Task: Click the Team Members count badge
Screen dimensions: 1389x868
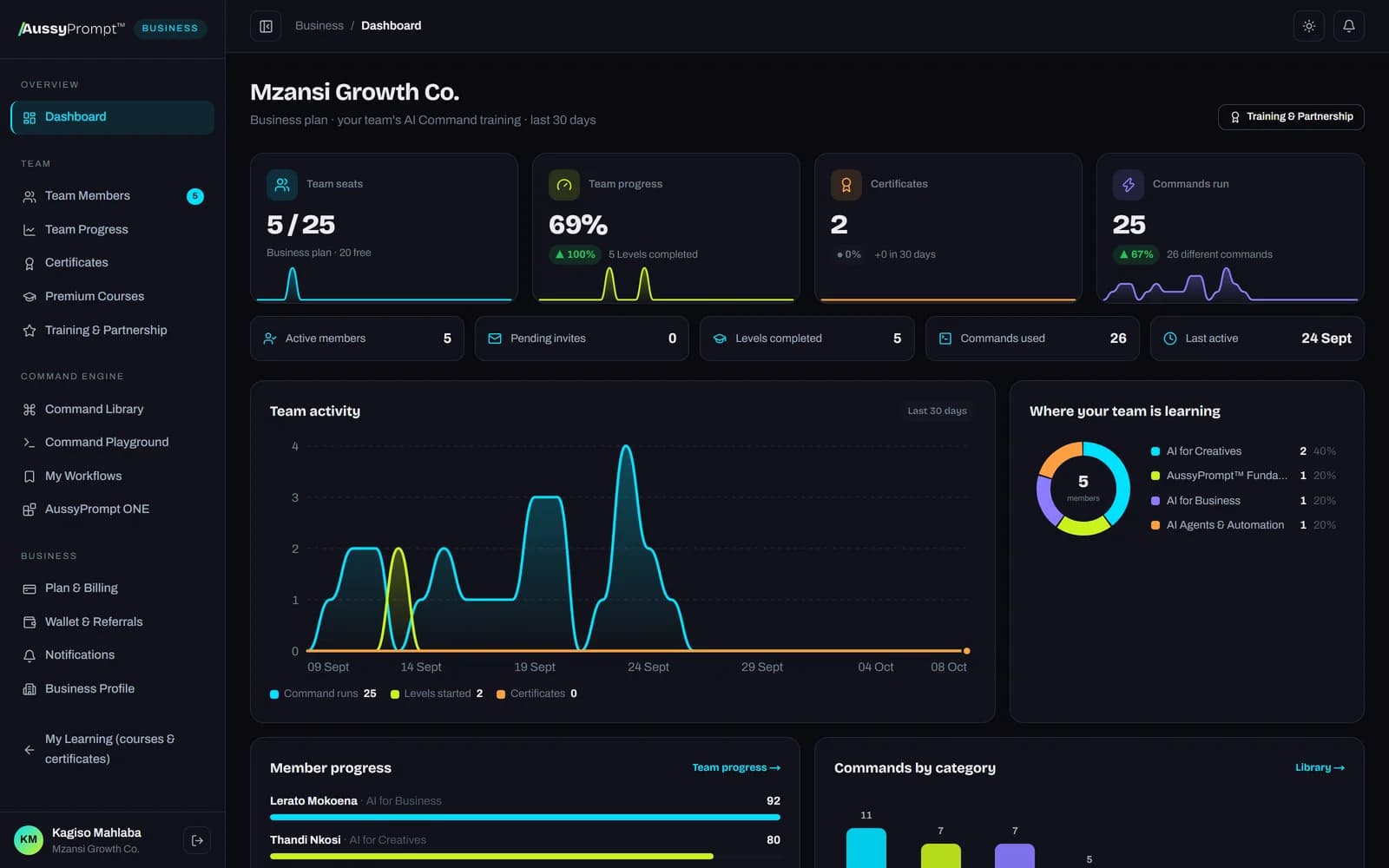Action: pos(195,196)
